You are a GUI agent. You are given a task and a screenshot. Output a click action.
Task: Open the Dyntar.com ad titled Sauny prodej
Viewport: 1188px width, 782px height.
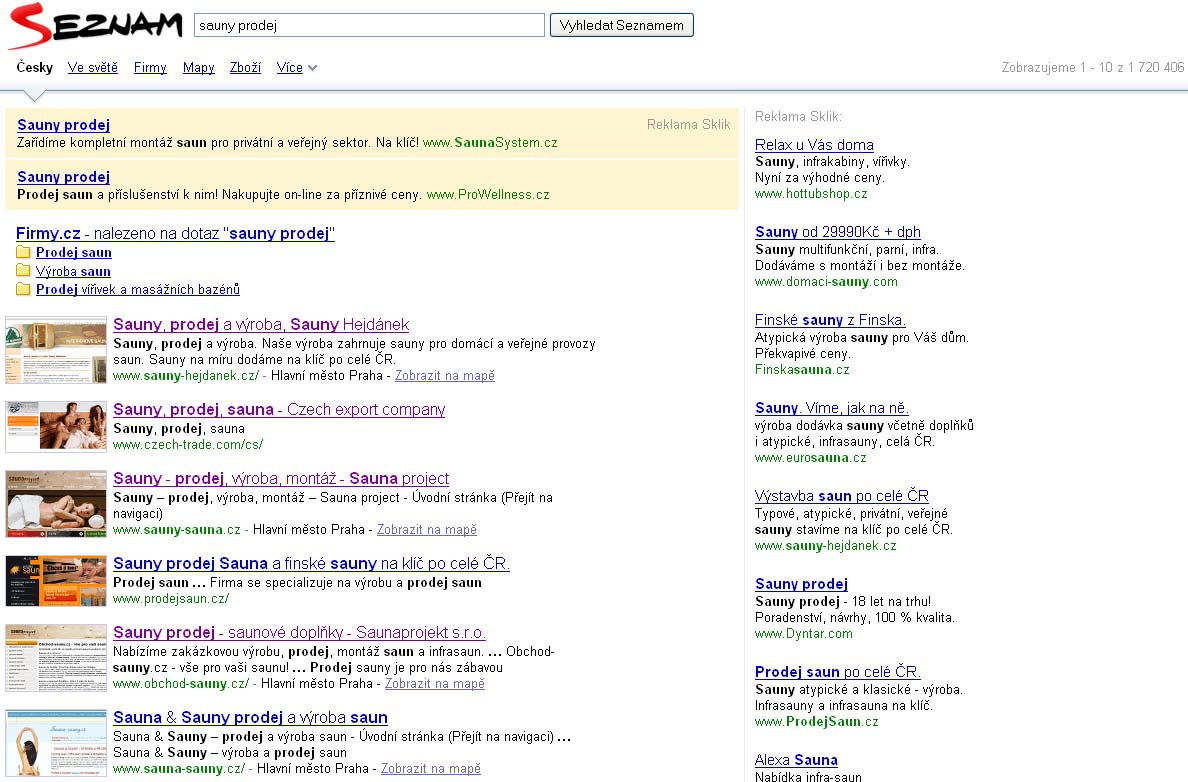tap(802, 583)
